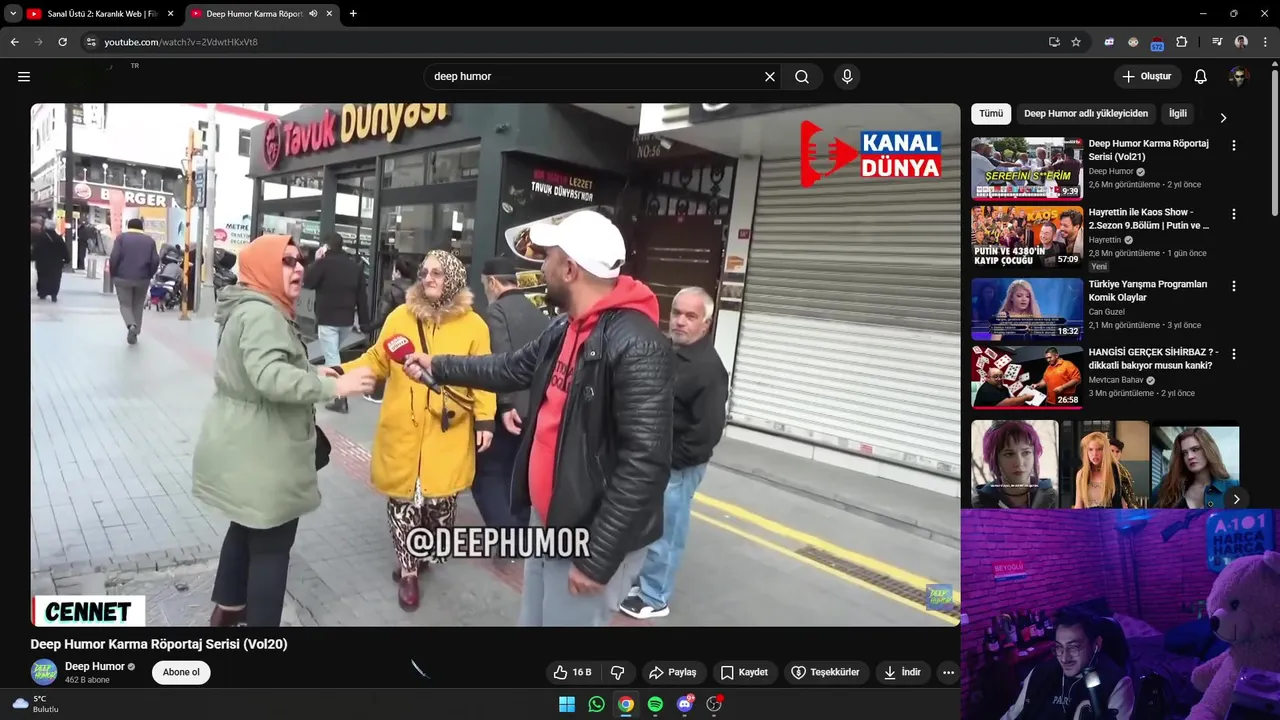Open the Extensions puzzle-piece menu
Image resolution: width=1280 pixels, height=720 pixels.
[1181, 42]
